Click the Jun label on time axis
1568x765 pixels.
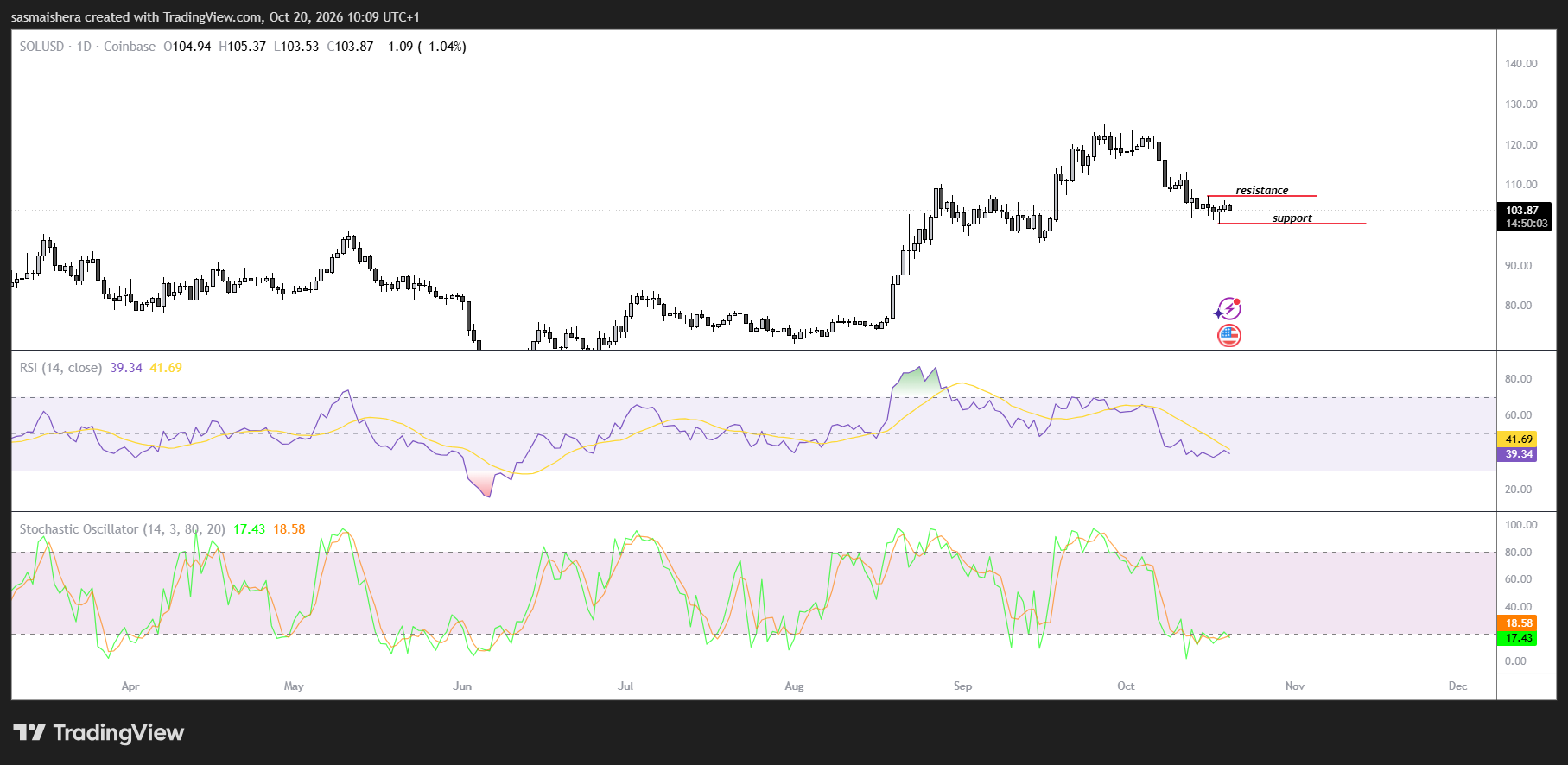(x=462, y=686)
